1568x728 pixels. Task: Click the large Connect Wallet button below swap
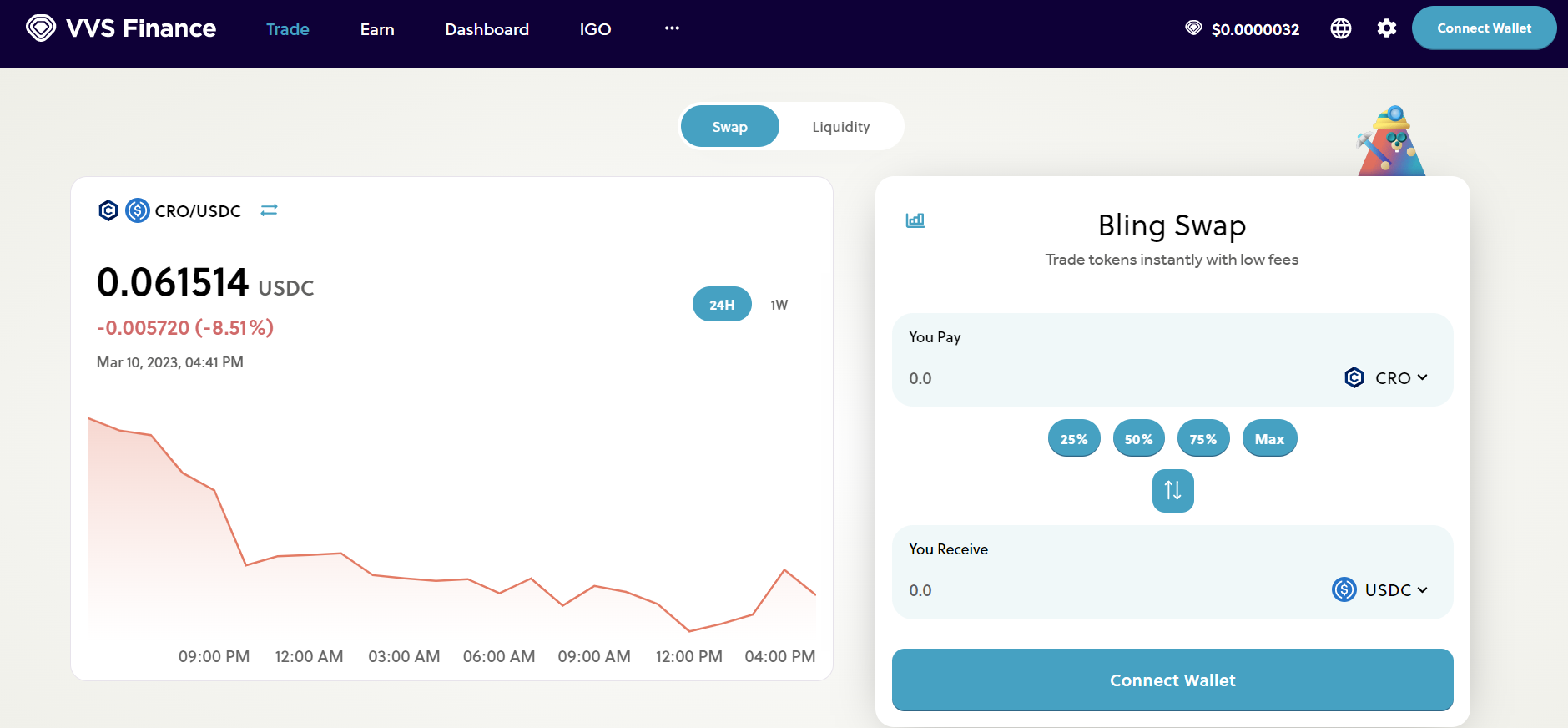pos(1172,680)
